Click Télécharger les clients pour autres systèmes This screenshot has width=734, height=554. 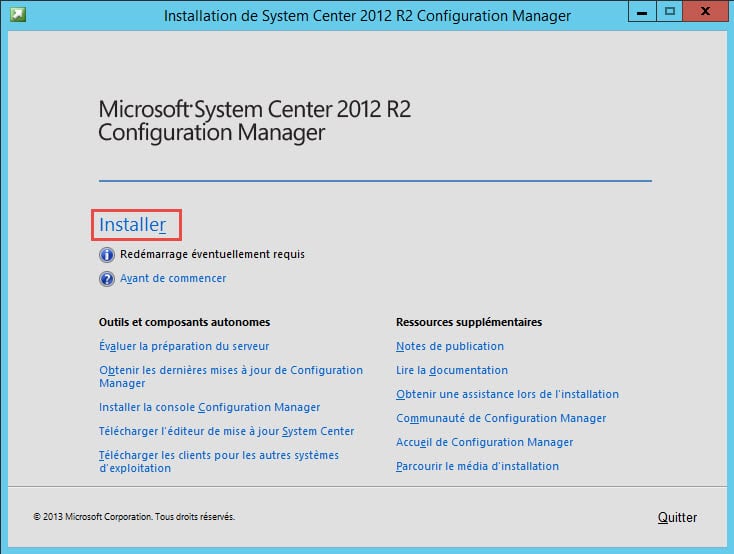coord(219,461)
